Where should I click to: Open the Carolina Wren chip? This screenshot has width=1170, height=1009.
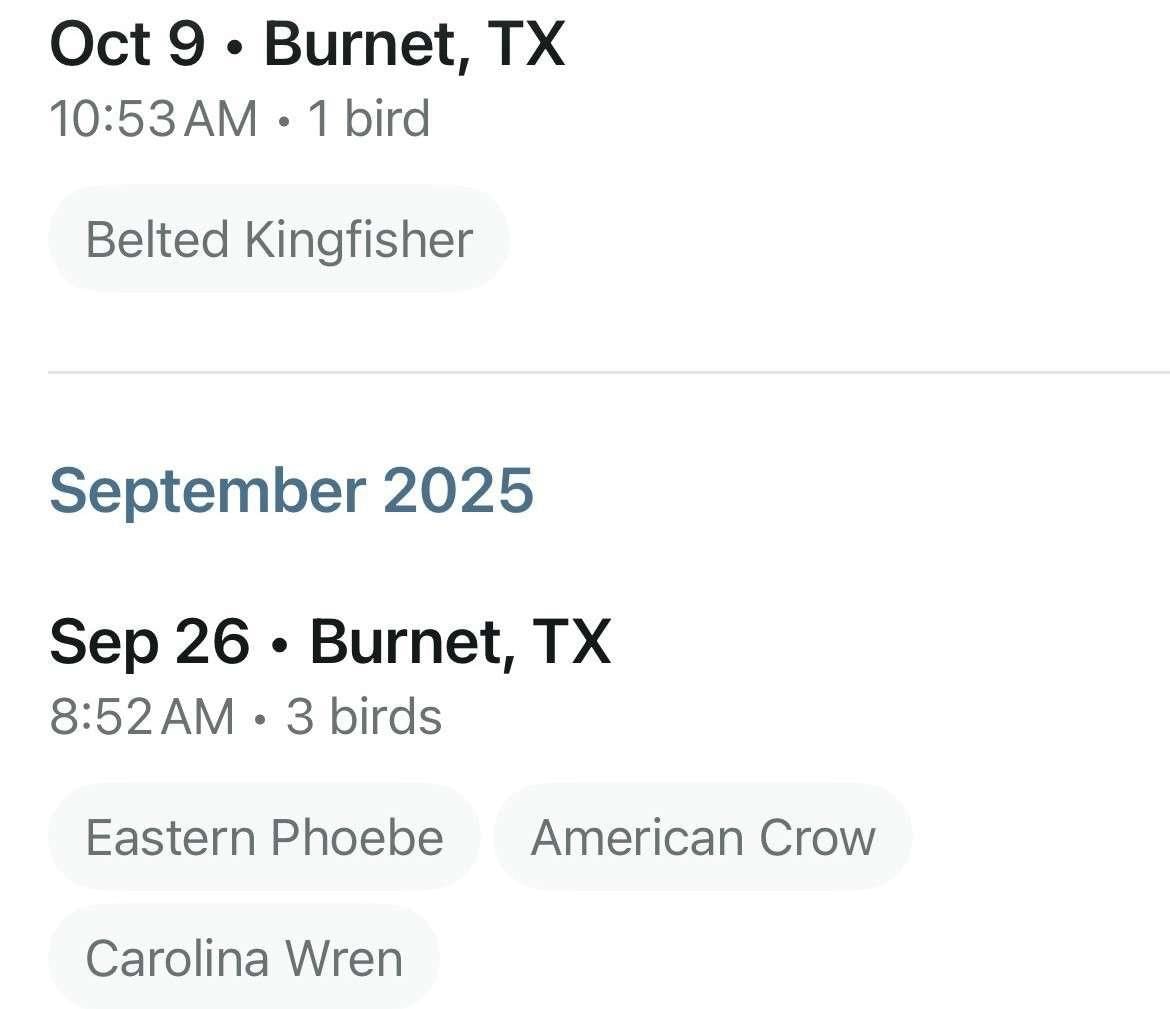tap(244, 958)
